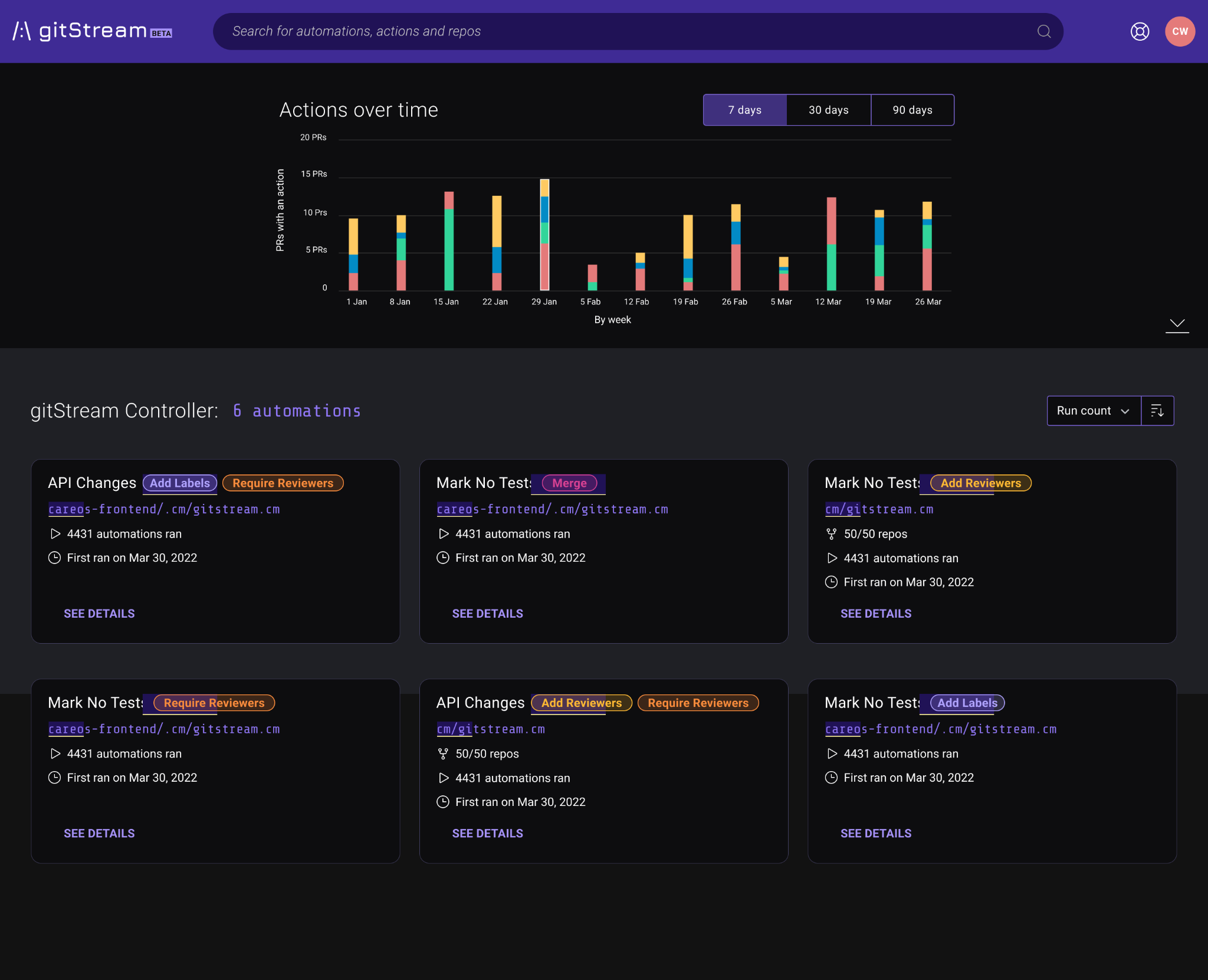This screenshot has height=980, width=1208.
Task: Click SEE DETAILS on API Changes card
Action: point(99,613)
